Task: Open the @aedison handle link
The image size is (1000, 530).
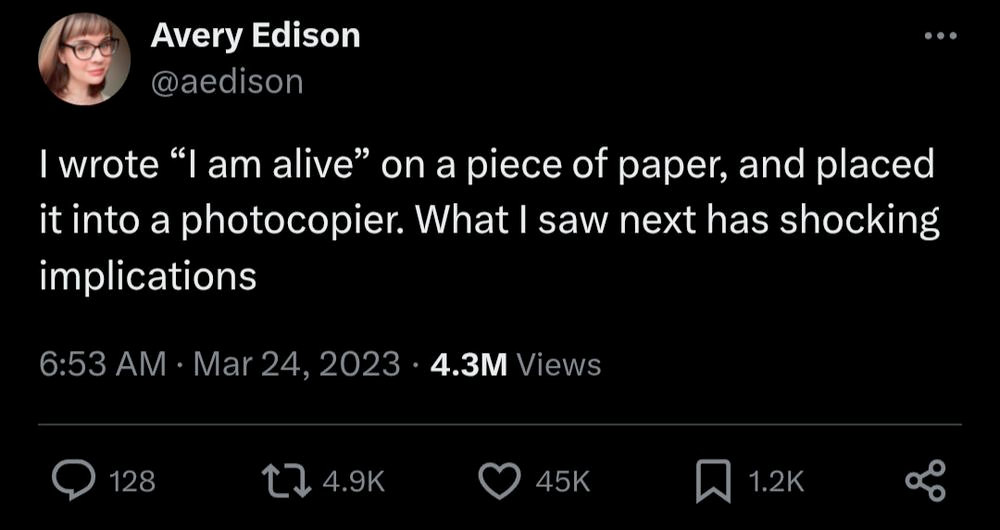Action: (x=226, y=82)
